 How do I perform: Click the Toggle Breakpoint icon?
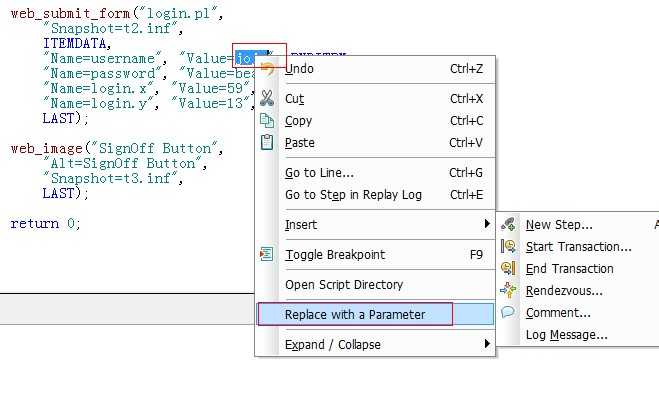pyautogui.click(x=266, y=254)
